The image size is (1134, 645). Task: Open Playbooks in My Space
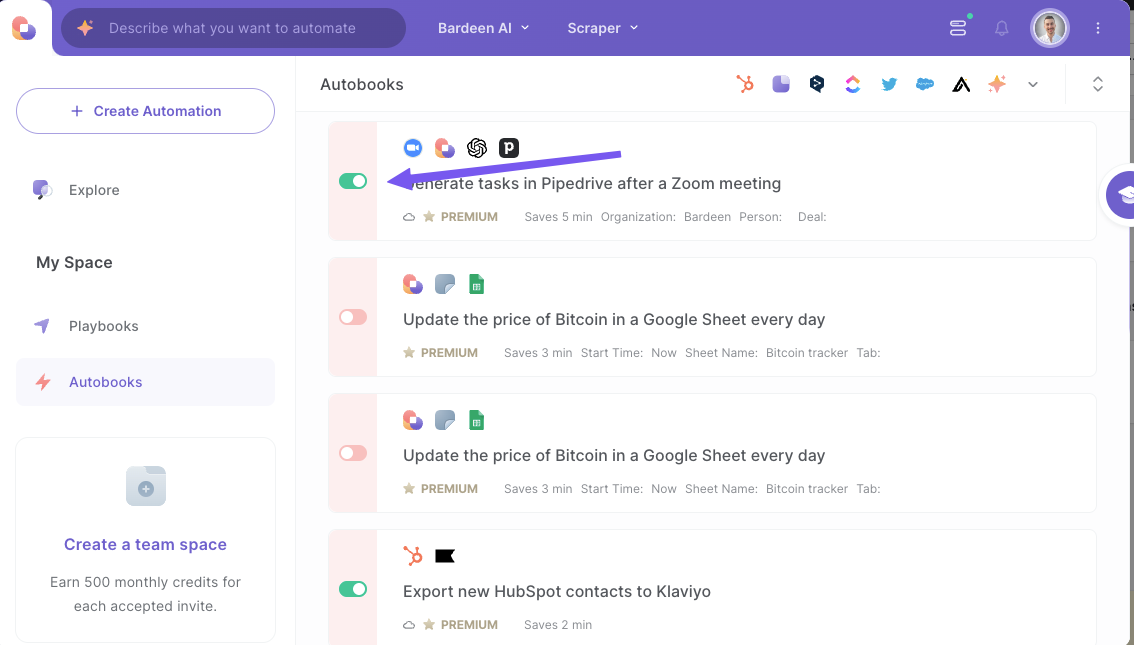tap(103, 326)
